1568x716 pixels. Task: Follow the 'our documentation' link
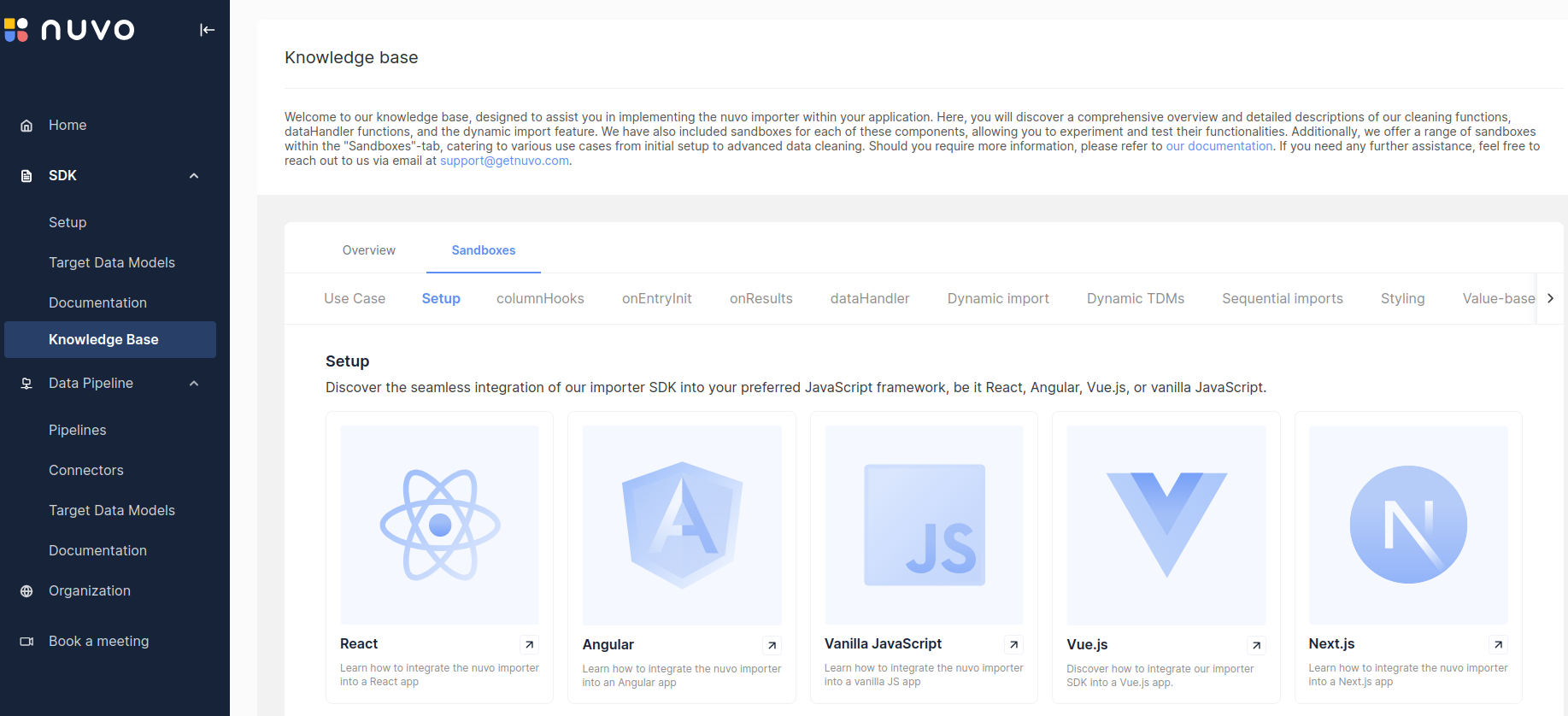coord(1219,146)
